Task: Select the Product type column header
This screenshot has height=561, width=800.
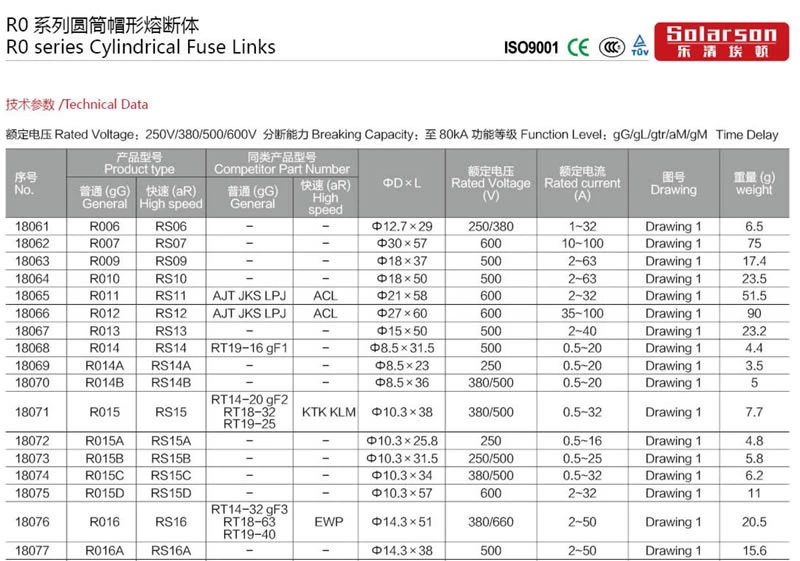Action: tap(138, 164)
